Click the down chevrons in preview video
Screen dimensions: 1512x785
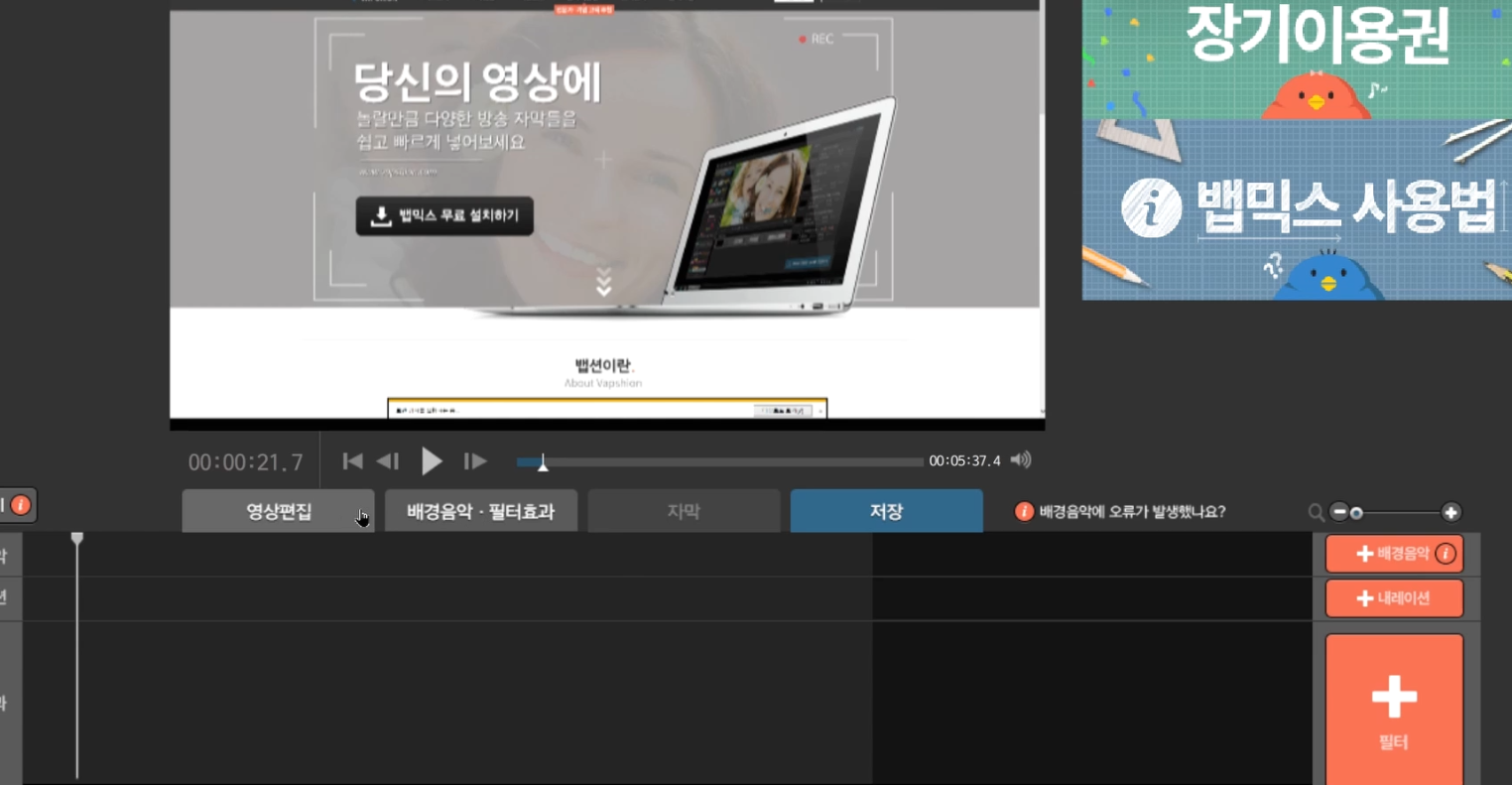[603, 282]
